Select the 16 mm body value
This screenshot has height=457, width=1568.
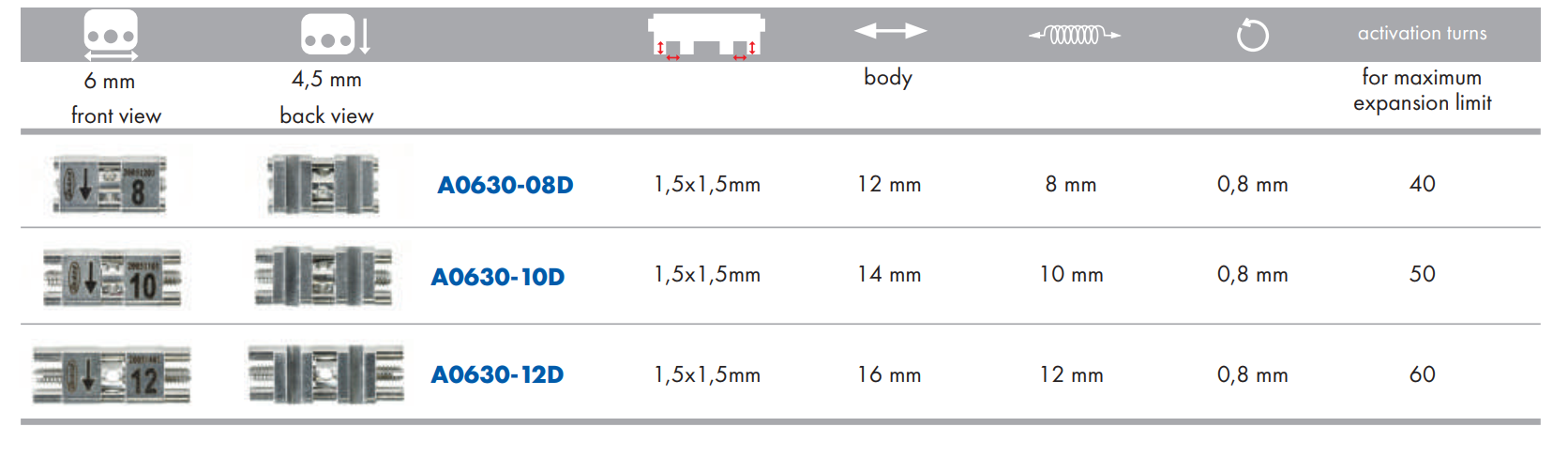pyautogui.click(x=889, y=374)
